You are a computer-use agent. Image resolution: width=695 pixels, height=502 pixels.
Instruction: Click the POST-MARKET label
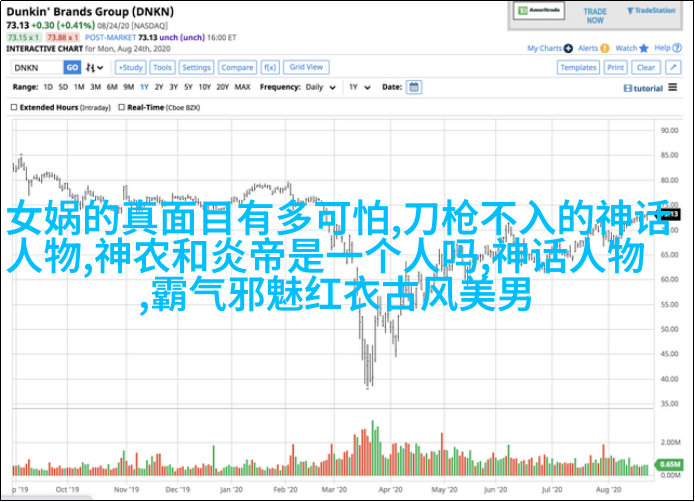110,38
